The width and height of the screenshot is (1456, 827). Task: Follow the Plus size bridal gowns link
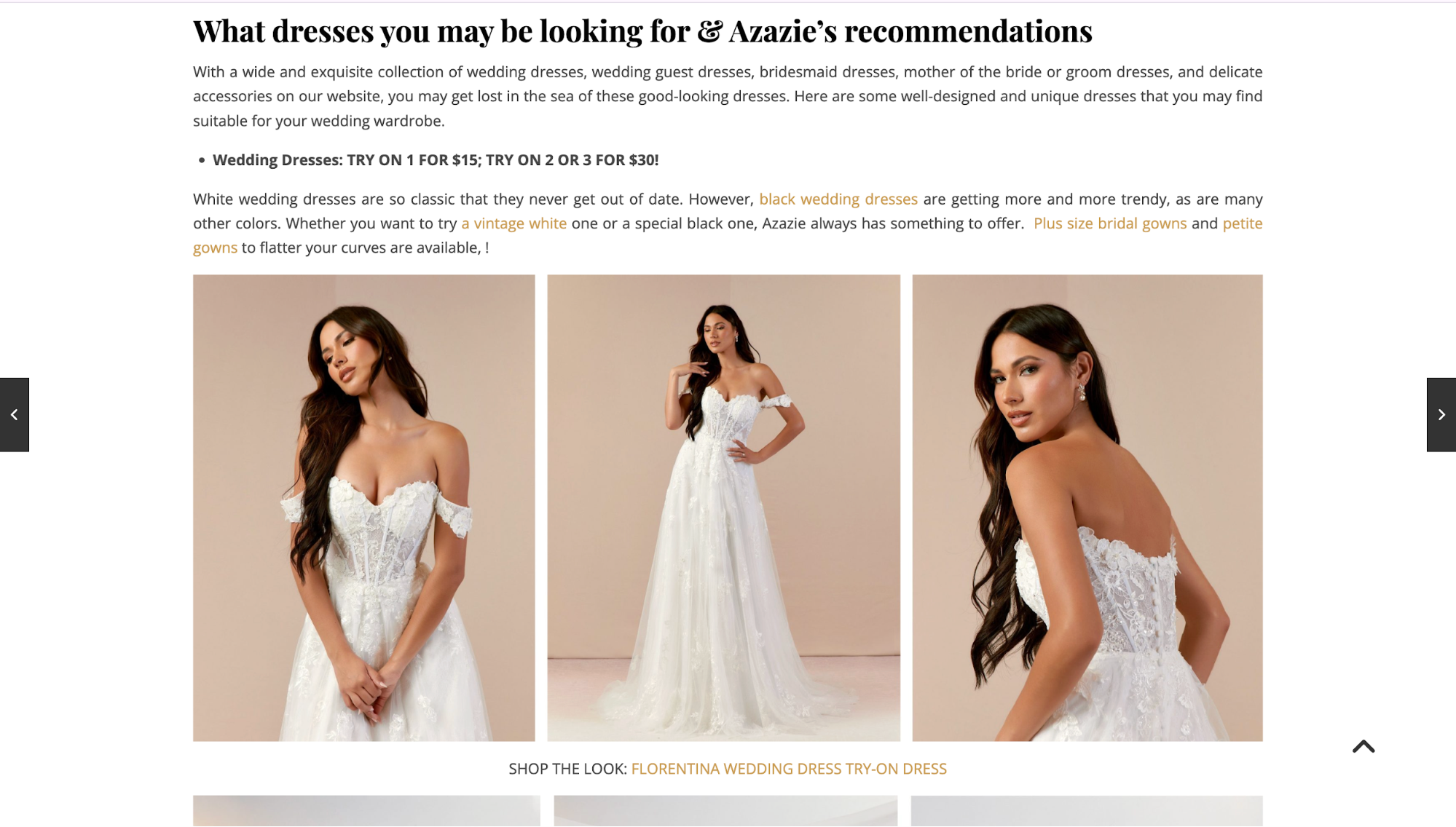coord(1110,223)
